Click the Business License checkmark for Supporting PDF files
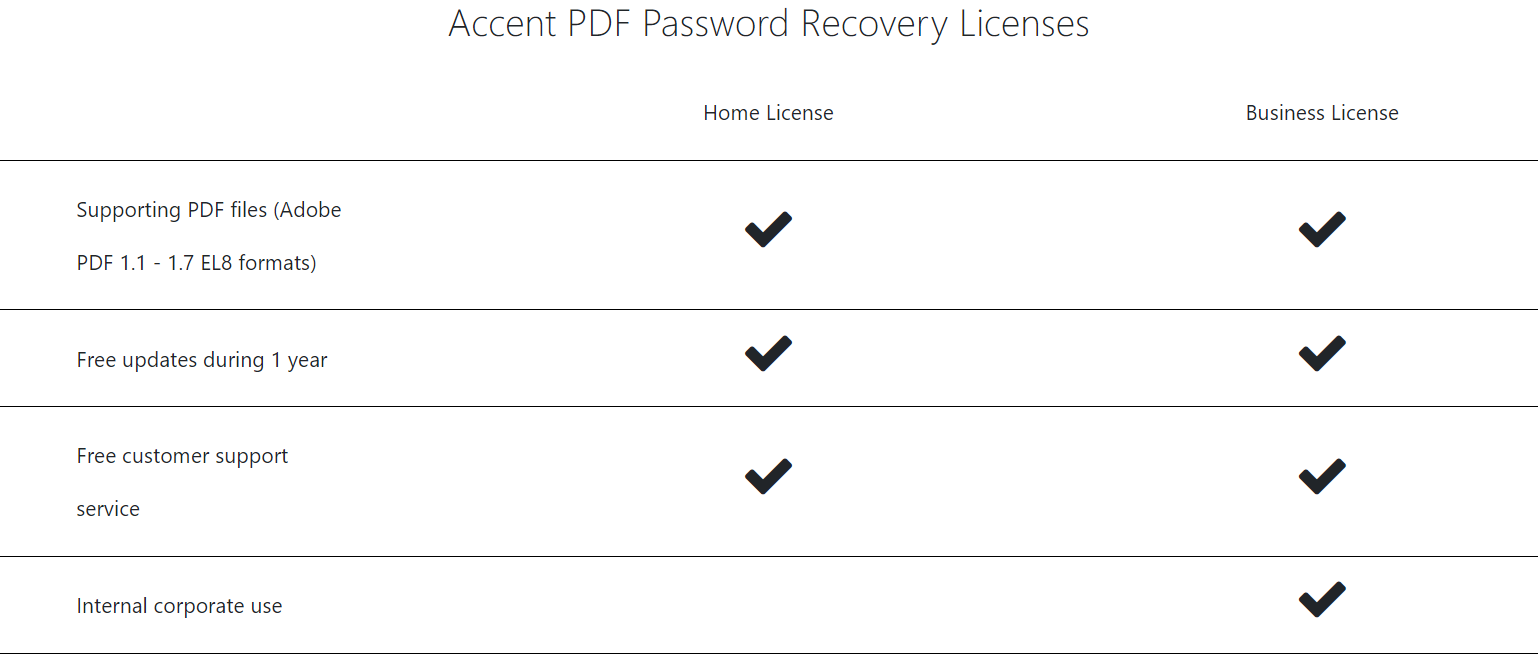This screenshot has height=654, width=1538. [1321, 230]
